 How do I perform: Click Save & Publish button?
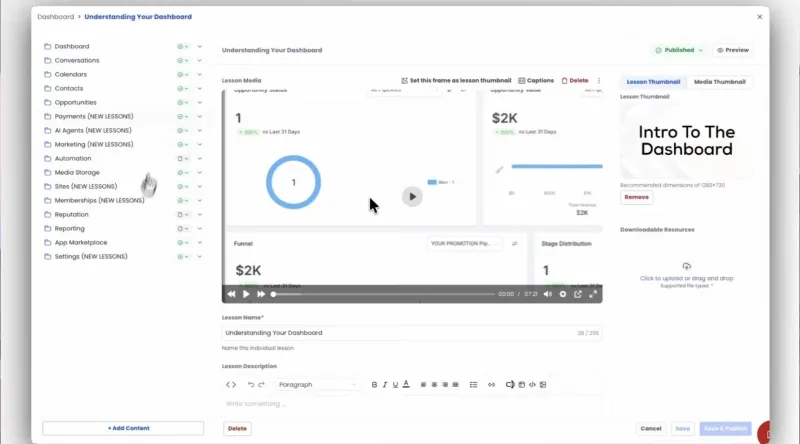coord(725,429)
